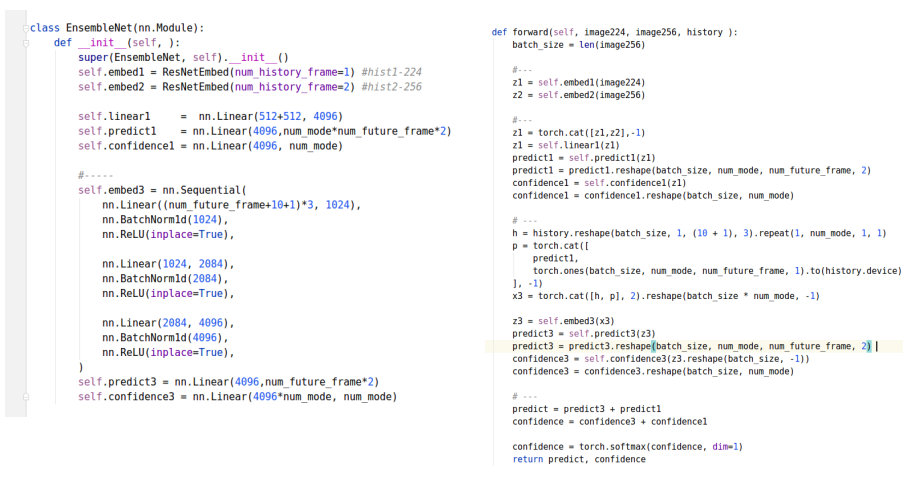Click the 'predict3 = self.predict3(z3)' line
The image size is (922, 501).
(x=584, y=333)
